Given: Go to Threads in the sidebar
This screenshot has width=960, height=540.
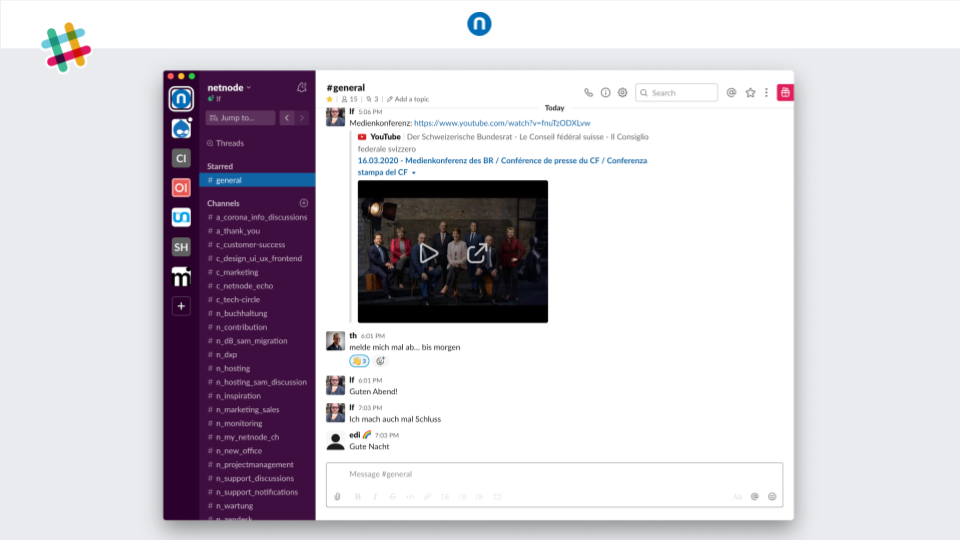Looking at the screenshot, I should pos(229,143).
